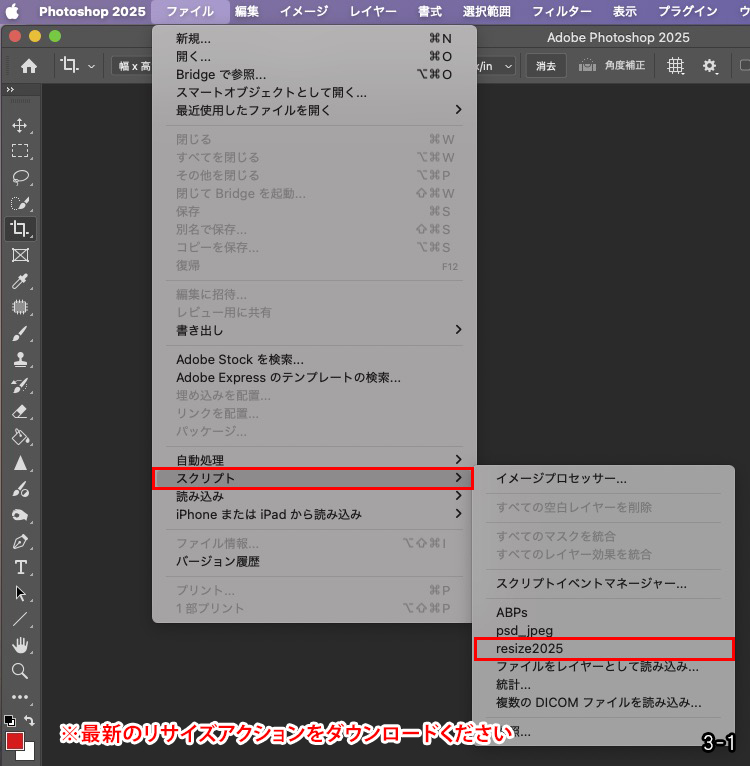This screenshot has height=766, width=750.
Task: Click the 角度補正 straighten button
Action: (x=612, y=66)
